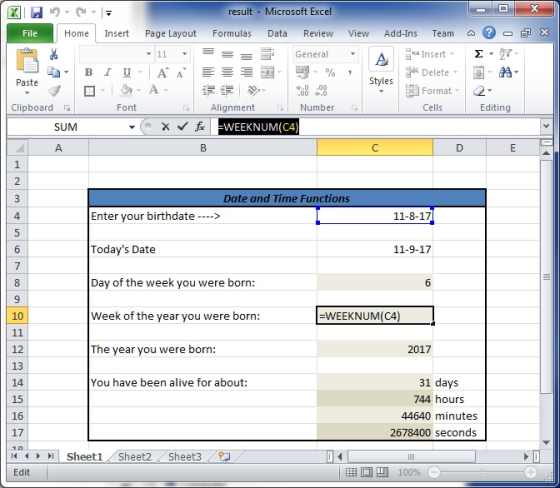Click the Comma Style icon
Viewport: 560px width, 488px height.
click(x=350, y=73)
